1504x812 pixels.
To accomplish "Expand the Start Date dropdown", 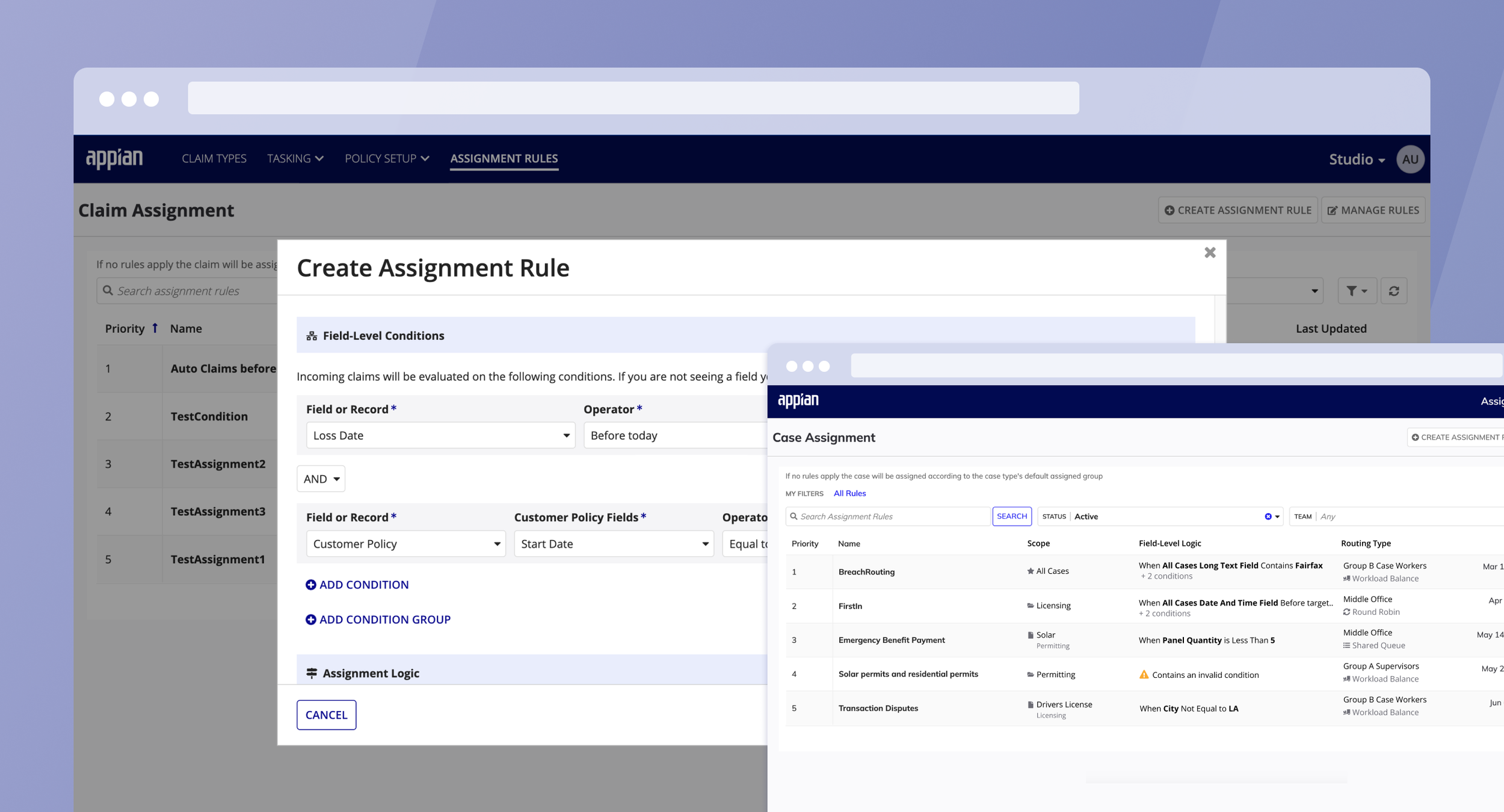I will [x=614, y=544].
